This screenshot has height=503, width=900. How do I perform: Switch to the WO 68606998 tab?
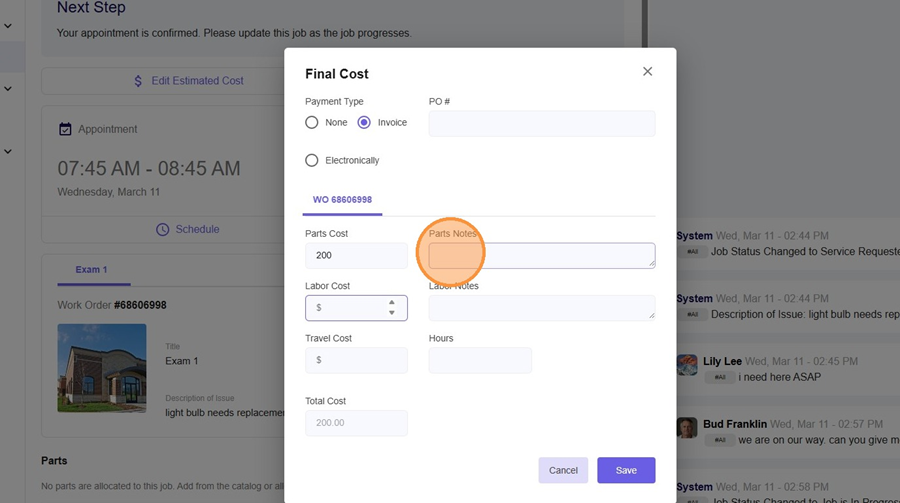point(342,200)
